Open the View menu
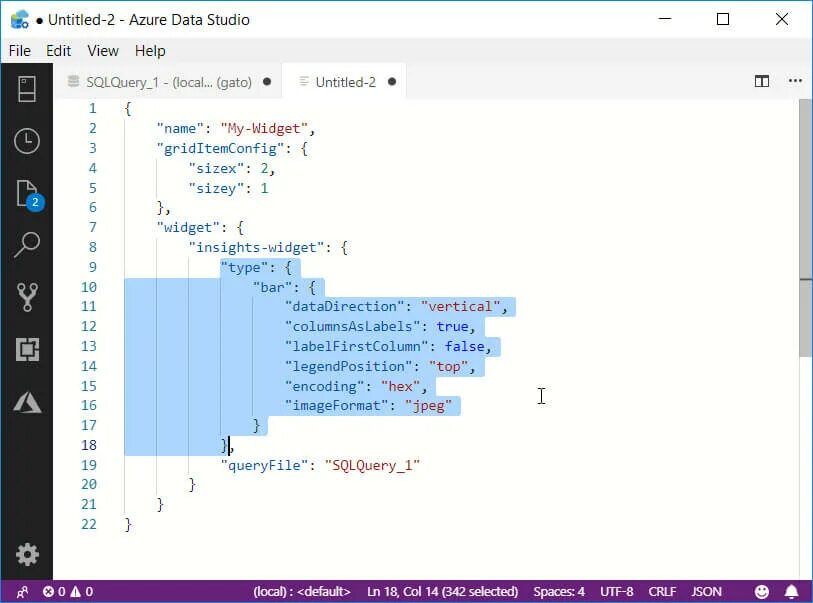813x603 pixels. (103, 51)
